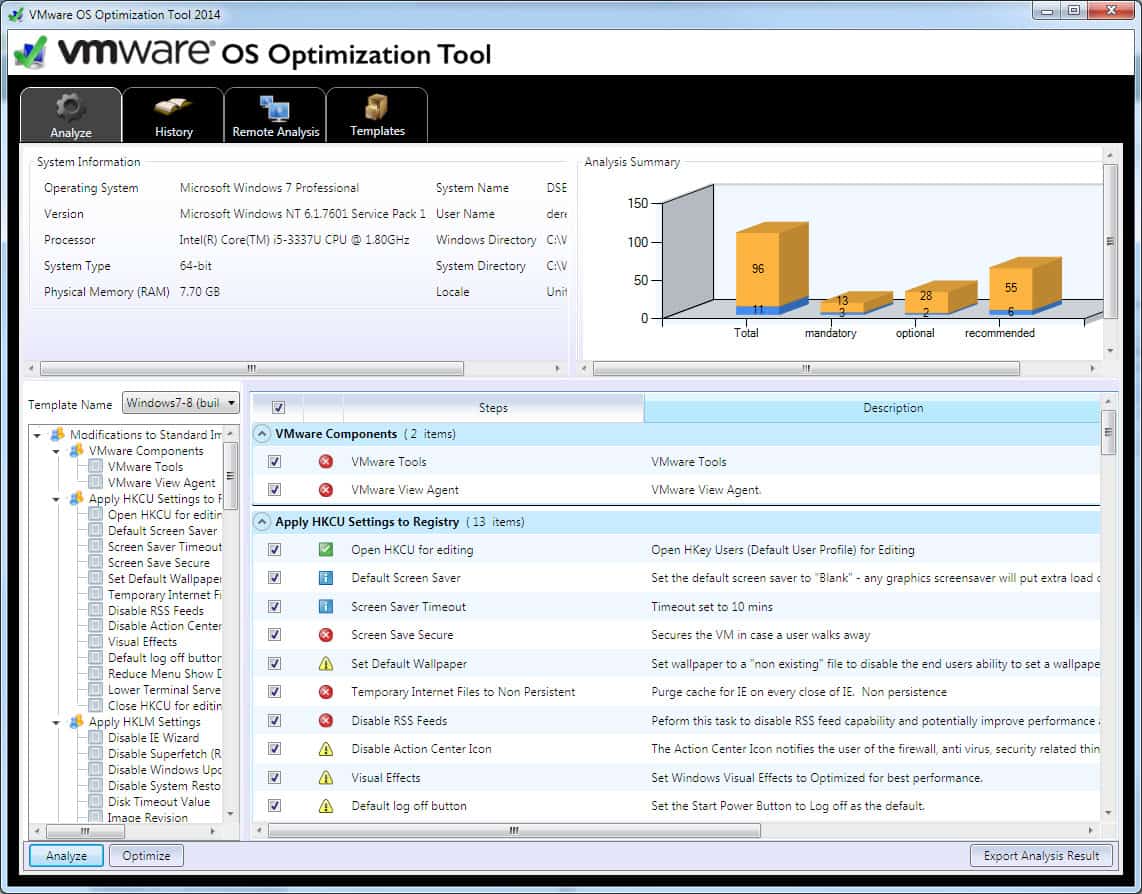Viewport: 1142px width, 894px height.
Task: Uncheck Set Default Wallpaper step checkbox
Action: pos(275,663)
